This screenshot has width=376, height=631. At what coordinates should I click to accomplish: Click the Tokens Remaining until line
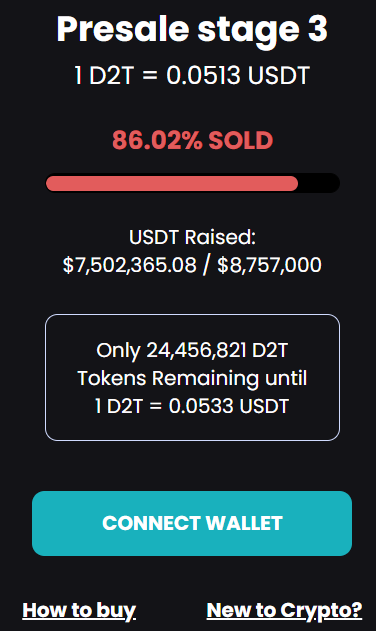coord(192,378)
